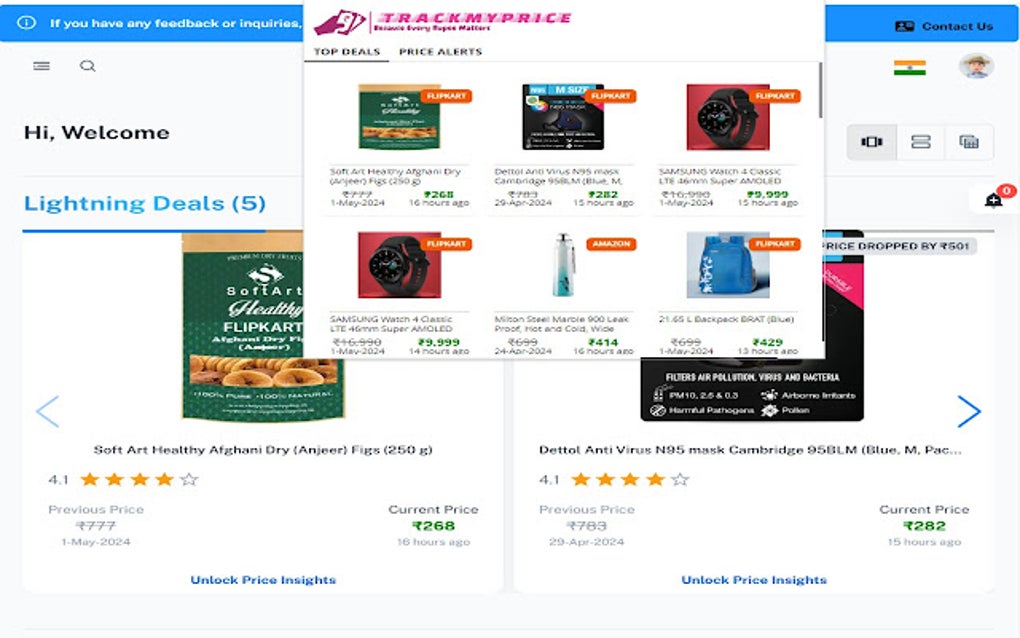Screen dimensions: 1020x638
Task: Click the popup's vertical scrollbar
Action: (821, 90)
